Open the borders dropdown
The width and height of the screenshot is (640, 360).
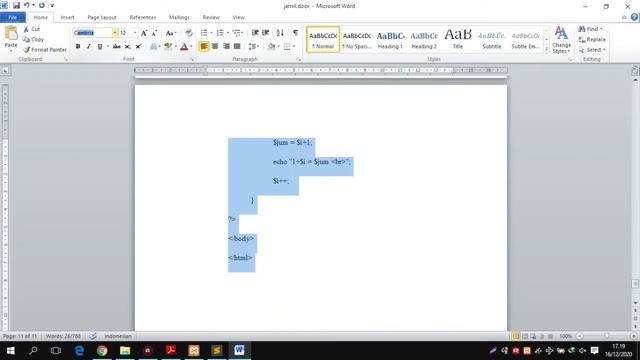(294, 47)
